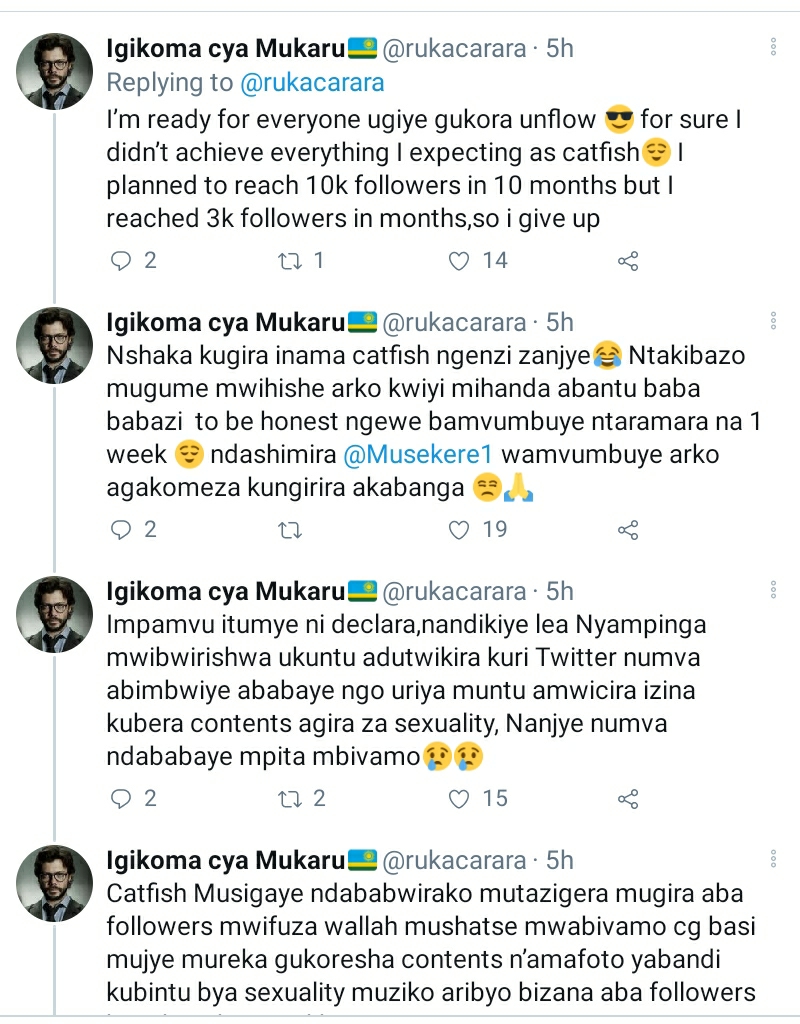Retweet the tweet with 2 retweets

(289, 799)
